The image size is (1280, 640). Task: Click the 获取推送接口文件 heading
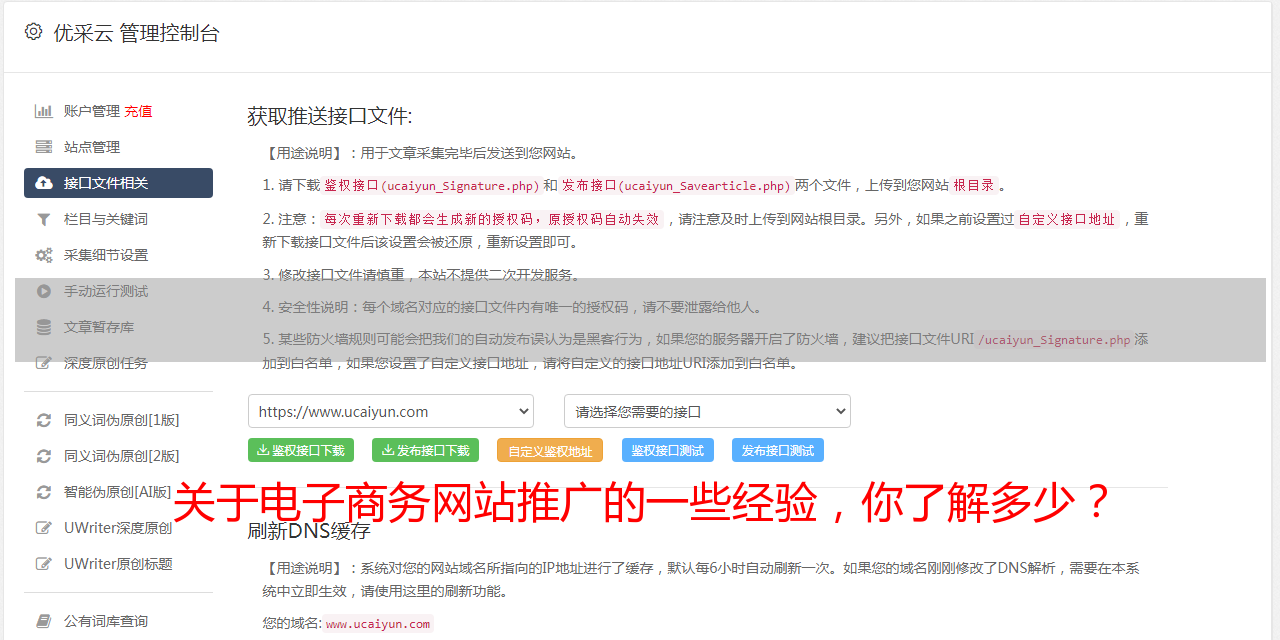click(x=330, y=116)
